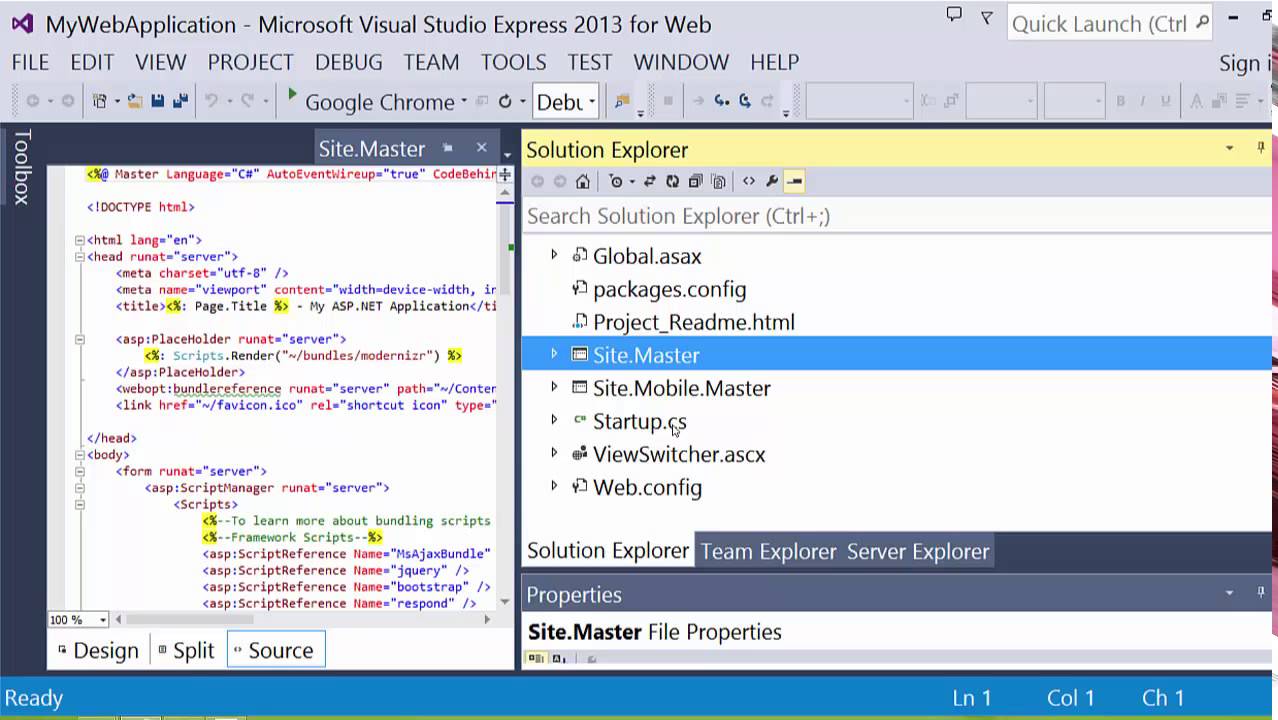Click Alphabetical sort in Properties panel
1278x720 pixels.
(558, 658)
